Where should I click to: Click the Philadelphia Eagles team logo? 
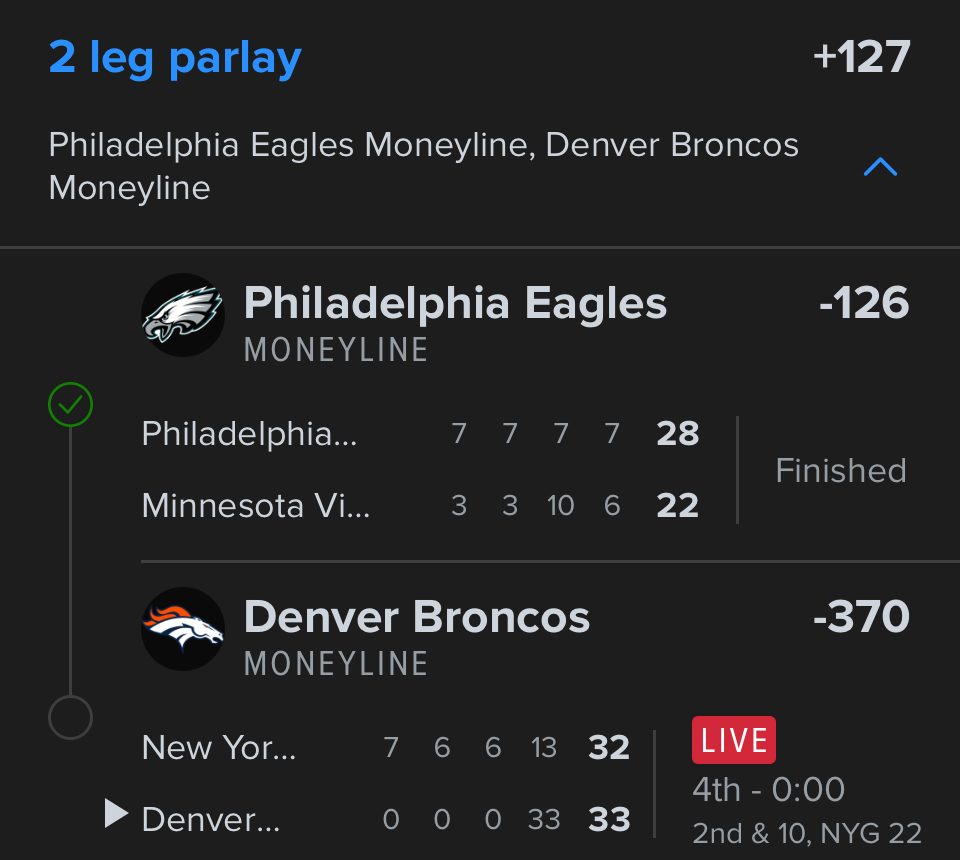coord(183,315)
